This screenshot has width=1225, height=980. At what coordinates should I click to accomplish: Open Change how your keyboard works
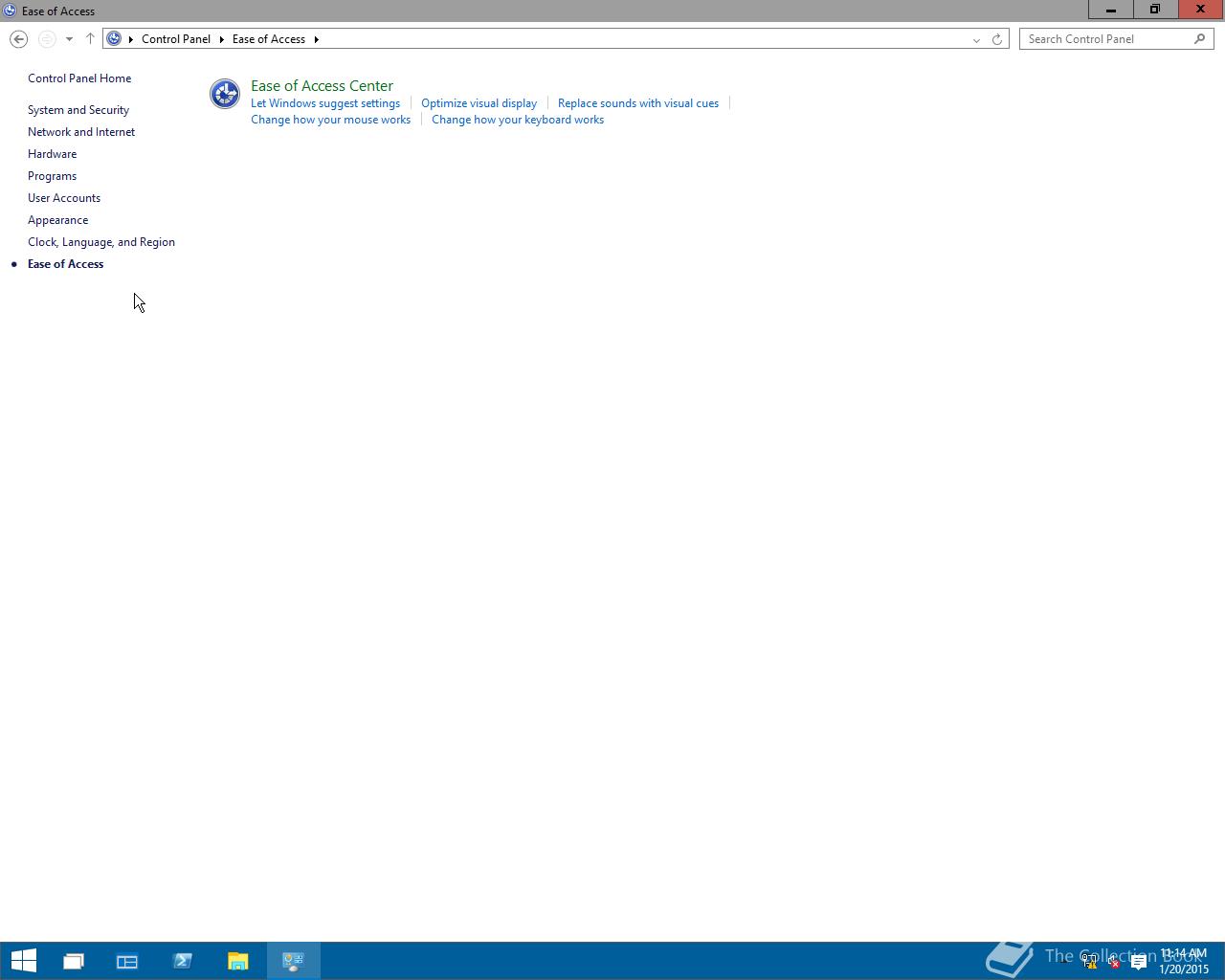click(518, 120)
